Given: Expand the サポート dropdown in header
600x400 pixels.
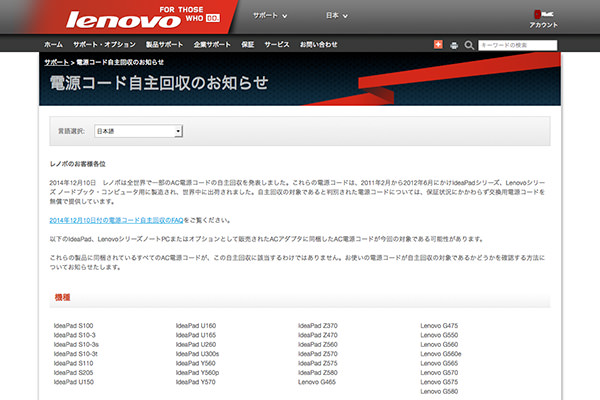Looking at the screenshot, I should coord(271,17).
